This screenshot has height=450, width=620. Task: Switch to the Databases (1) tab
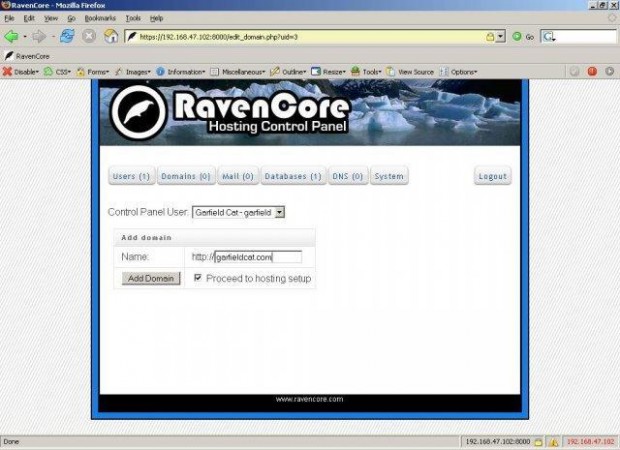point(293,176)
